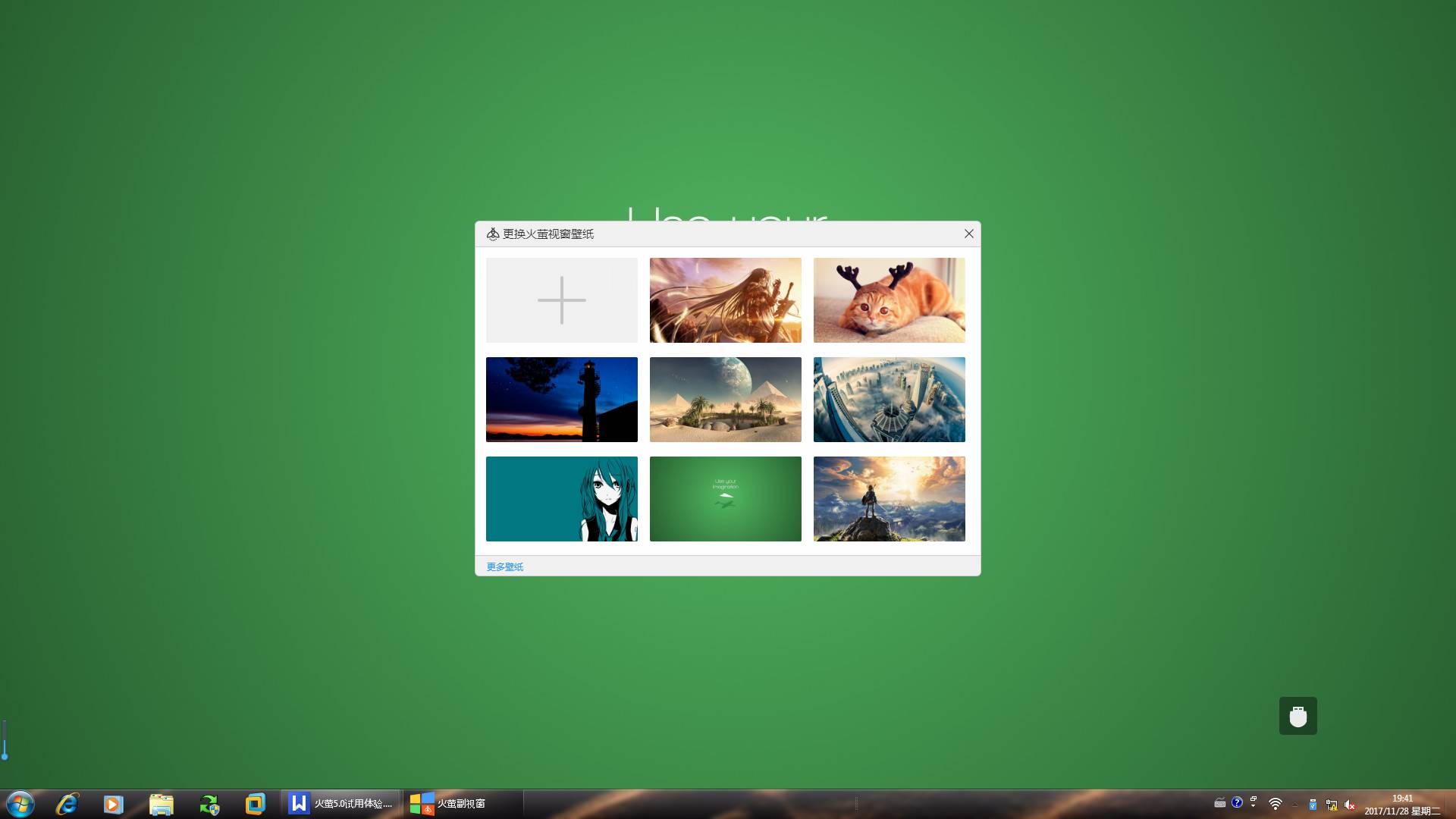Expand hidden system tray icons arrow

pyautogui.click(x=1294, y=805)
